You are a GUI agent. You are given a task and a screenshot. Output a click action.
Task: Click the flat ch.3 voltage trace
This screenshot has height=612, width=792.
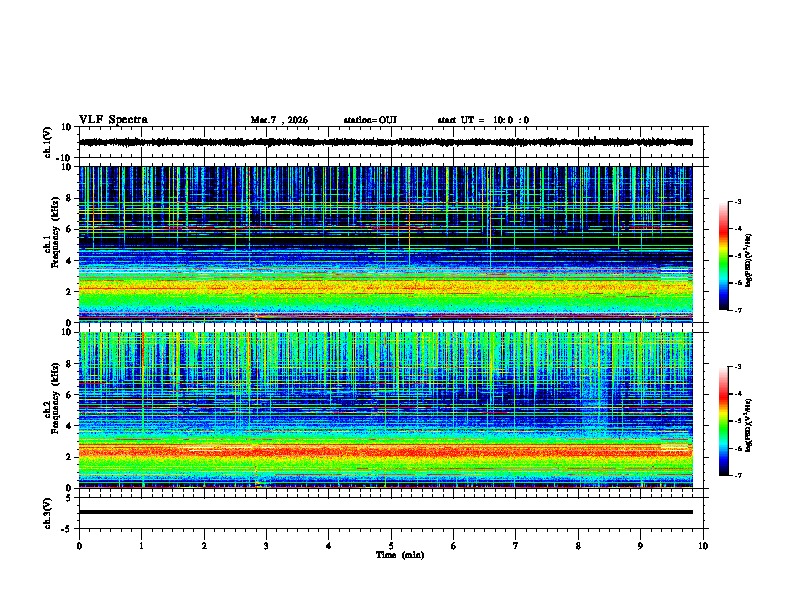tap(385, 512)
